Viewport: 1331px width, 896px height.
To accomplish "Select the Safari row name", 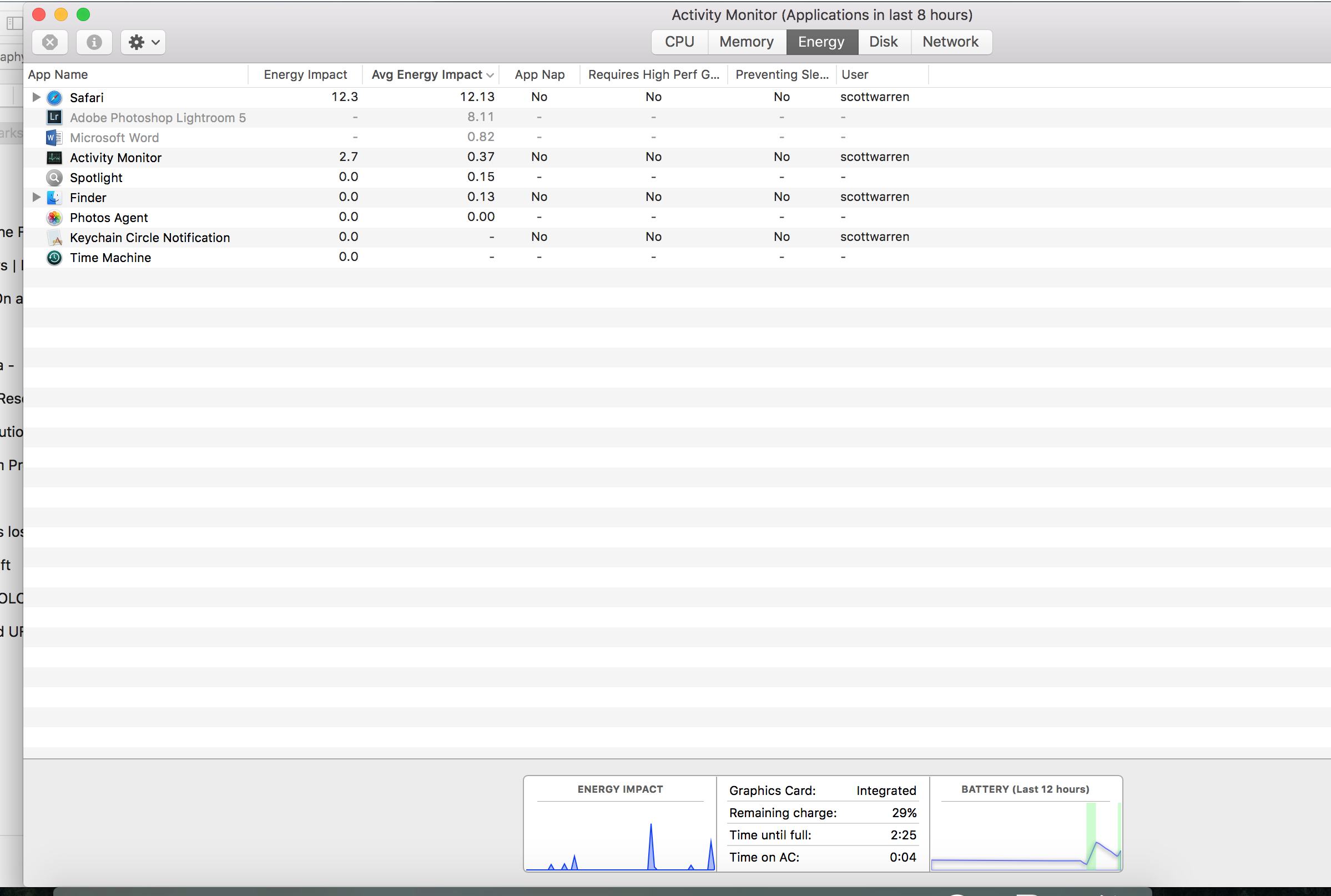I will click(x=87, y=98).
